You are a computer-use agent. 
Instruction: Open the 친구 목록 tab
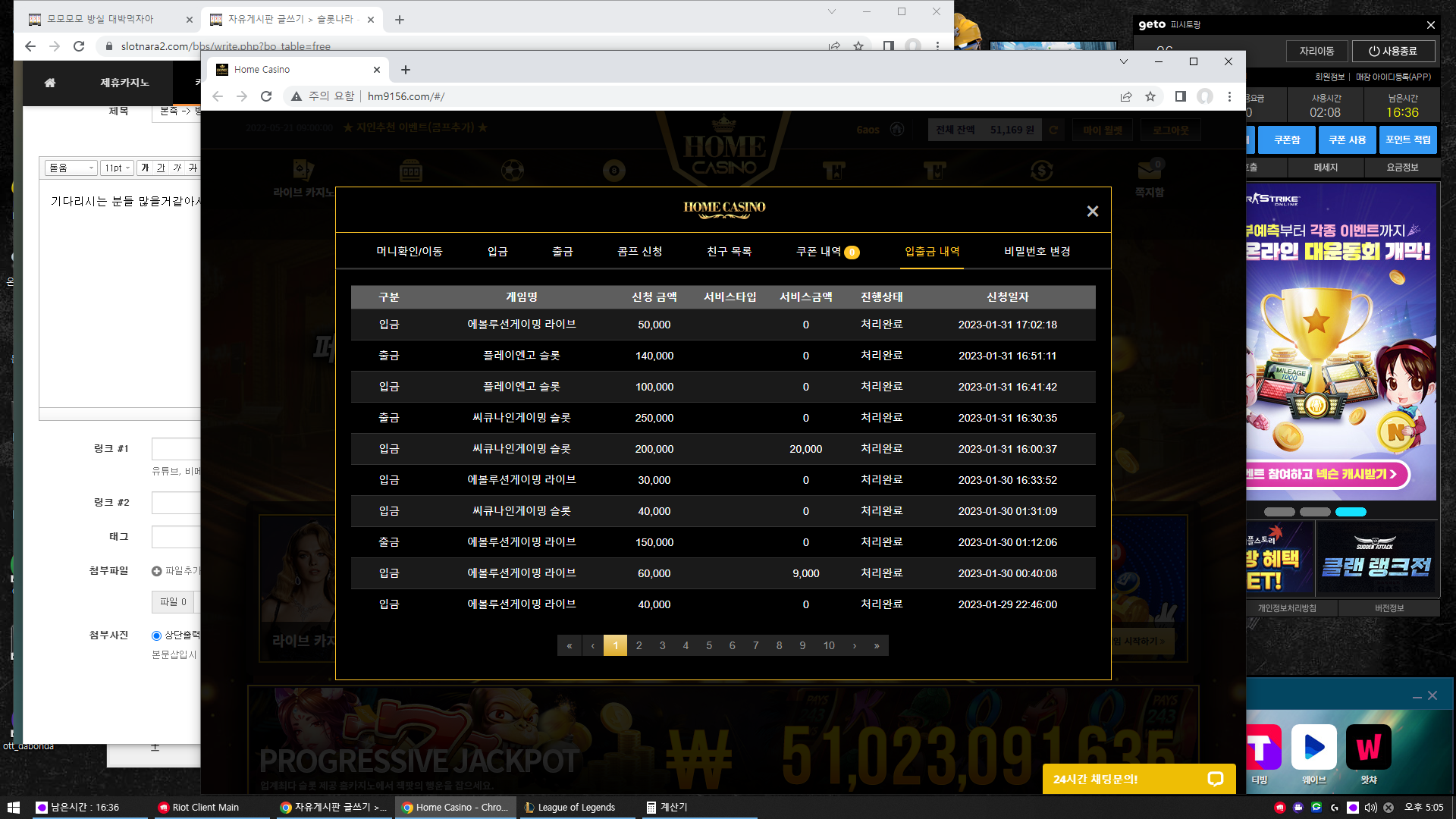729,251
